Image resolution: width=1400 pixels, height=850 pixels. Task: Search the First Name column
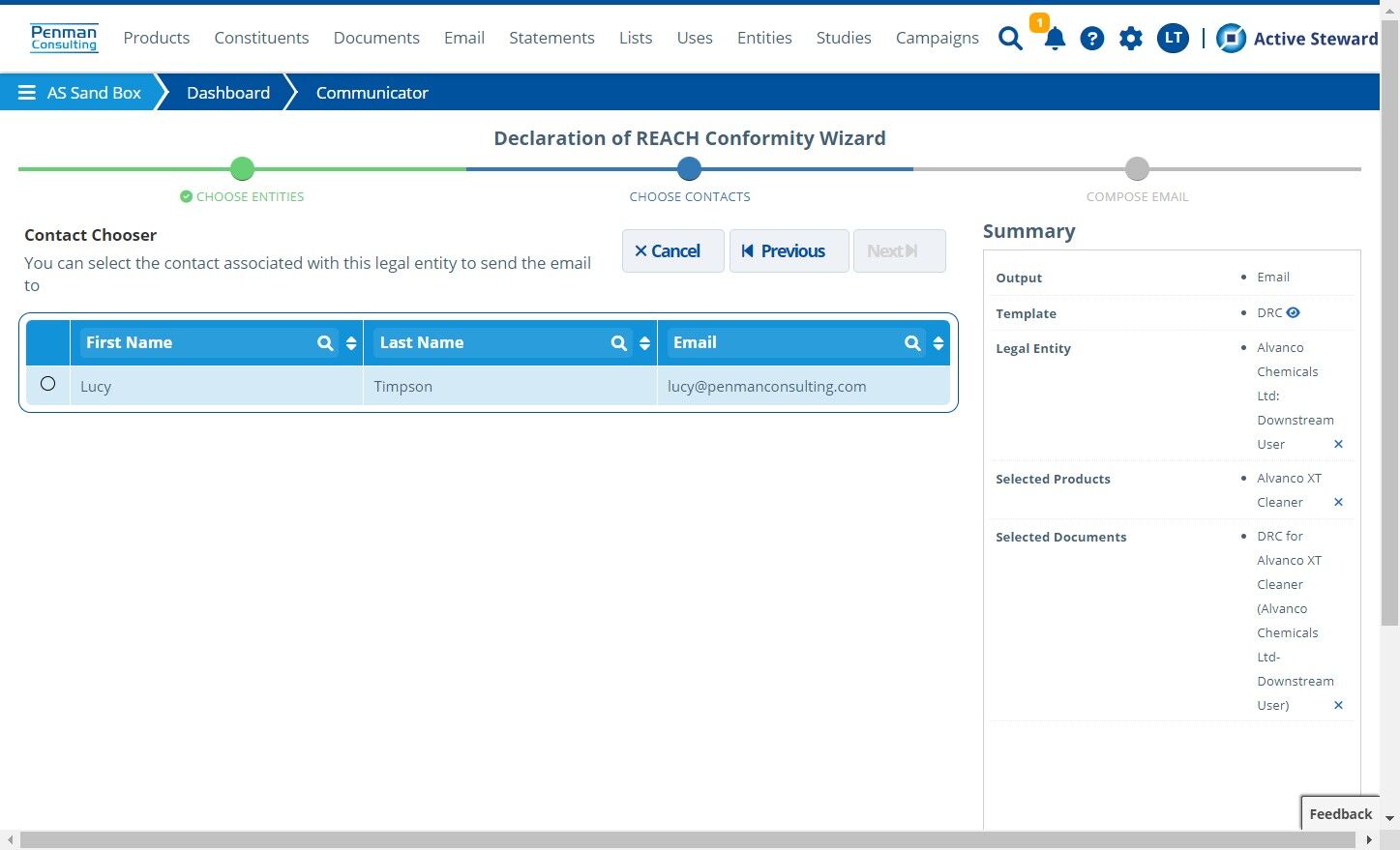pos(325,343)
